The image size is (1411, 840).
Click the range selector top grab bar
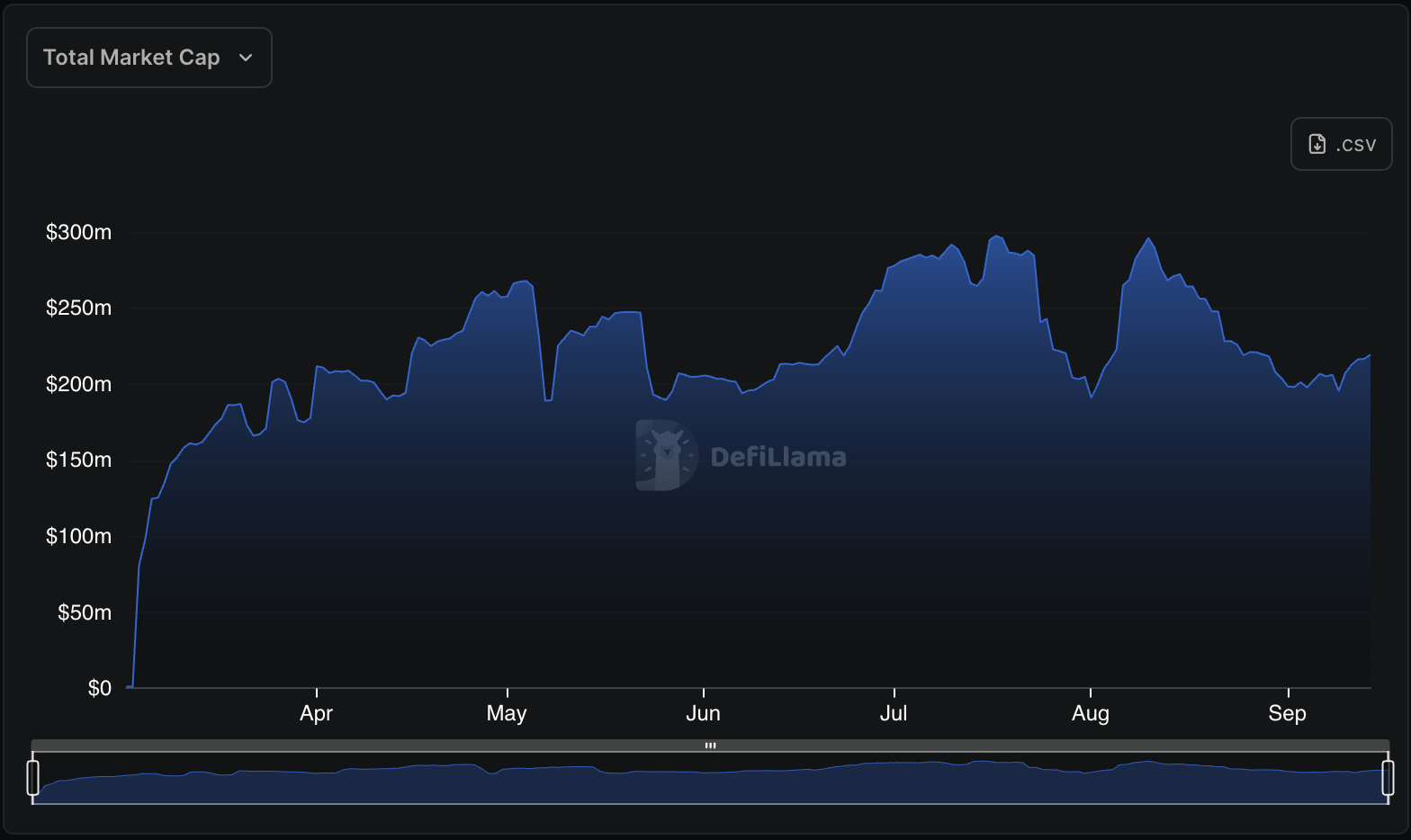tap(710, 746)
